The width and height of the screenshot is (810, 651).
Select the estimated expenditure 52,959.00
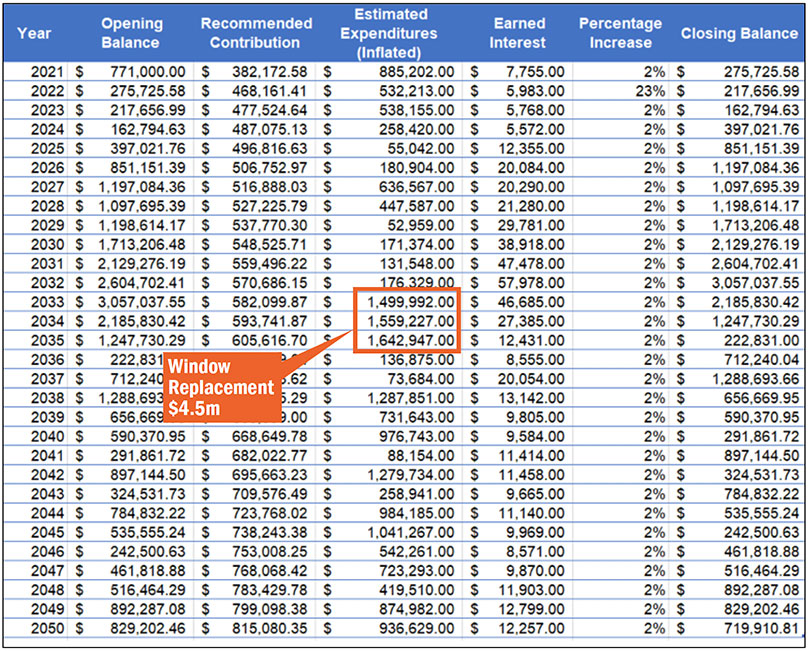421,225
